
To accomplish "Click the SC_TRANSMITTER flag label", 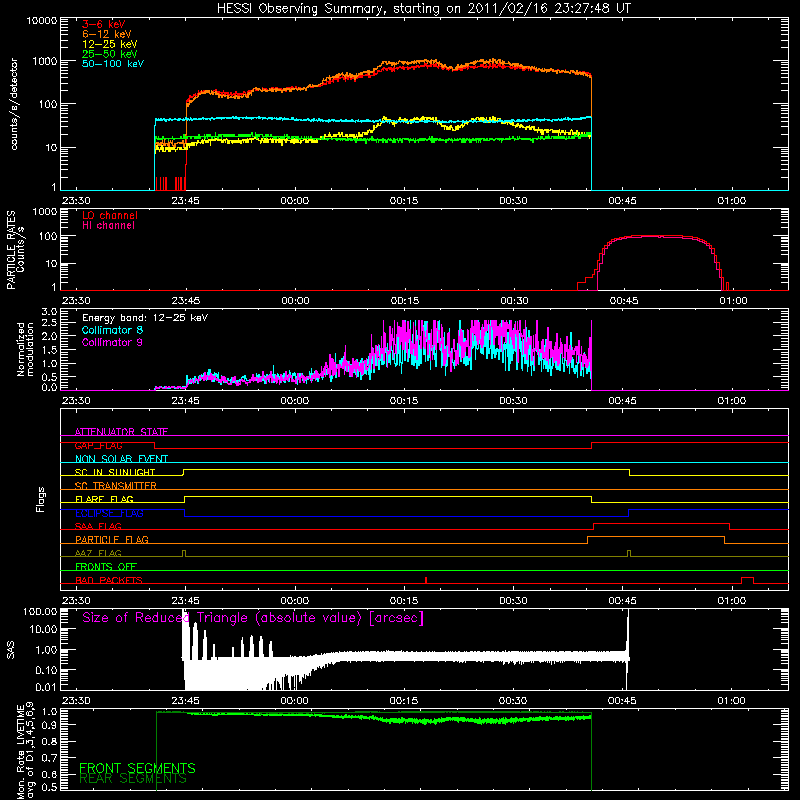I will pyautogui.click(x=115, y=486).
